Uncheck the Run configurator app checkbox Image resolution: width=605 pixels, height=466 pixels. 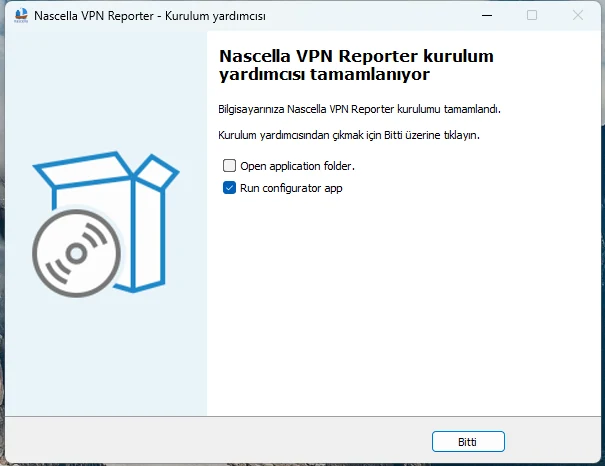pyautogui.click(x=229, y=188)
